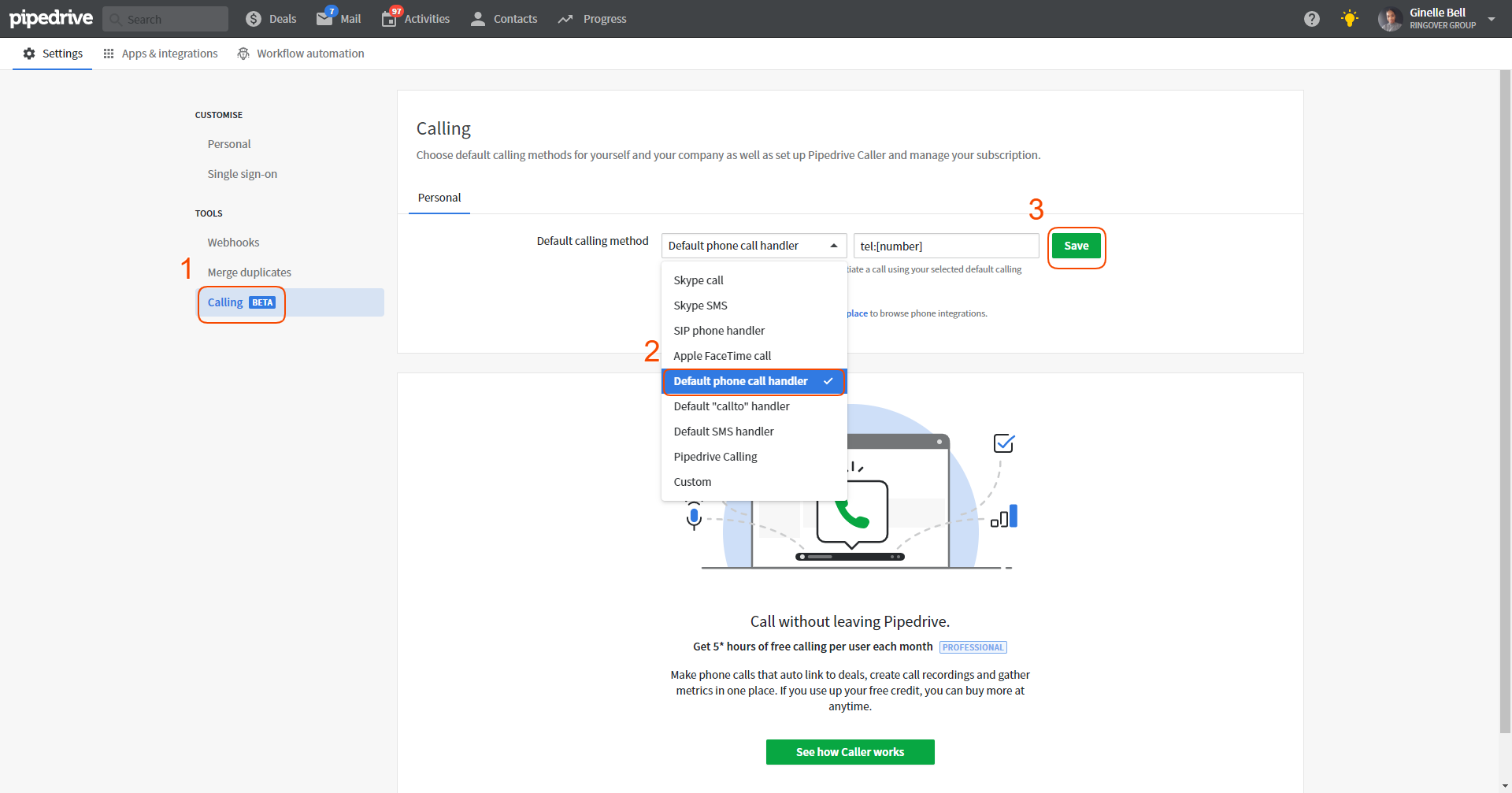Viewport: 1512px width, 793px height.
Task: Click the lightbulb tips icon
Action: (1350, 19)
